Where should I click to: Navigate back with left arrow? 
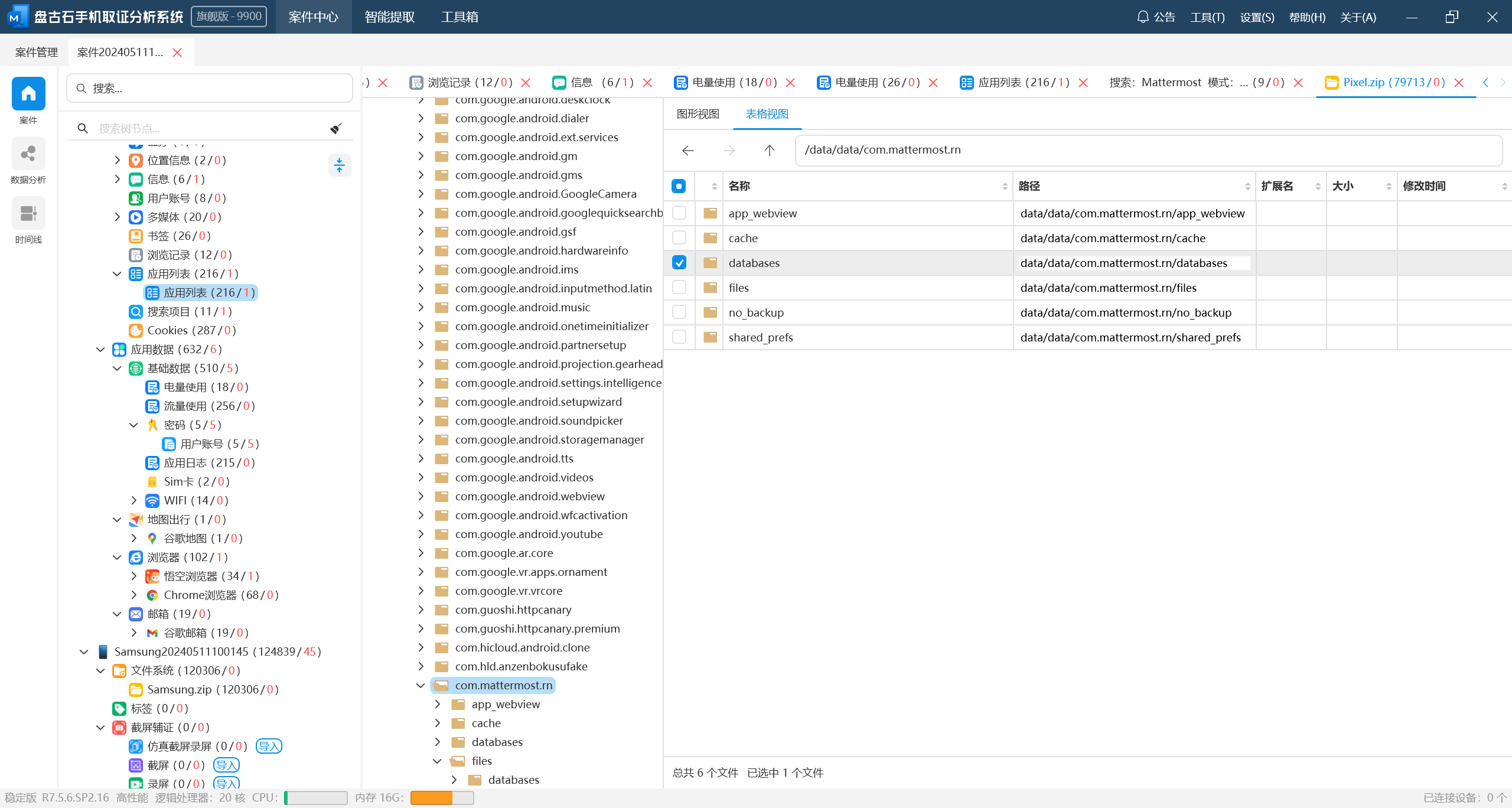tap(687, 151)
